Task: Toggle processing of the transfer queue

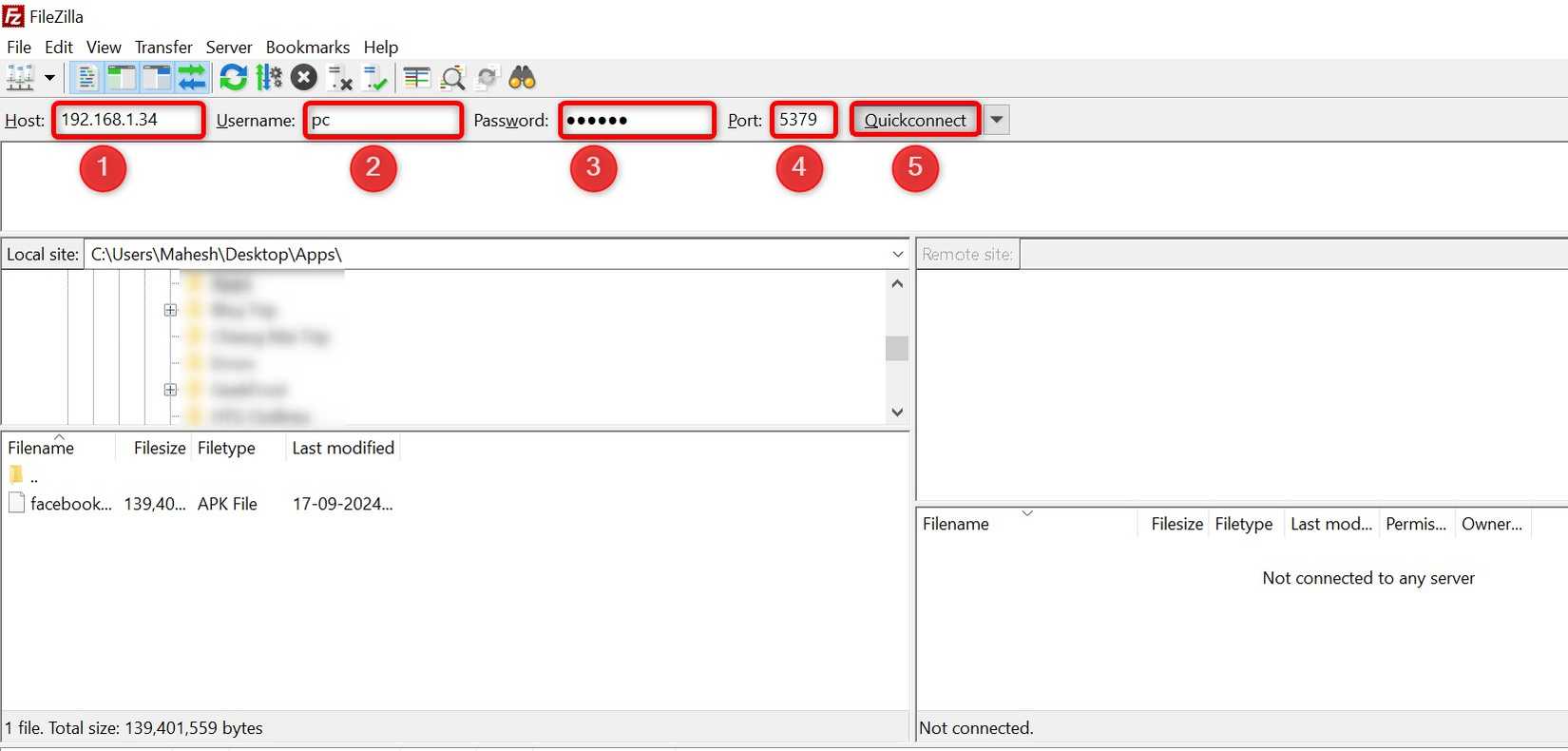Action: (x=269, y=78)
